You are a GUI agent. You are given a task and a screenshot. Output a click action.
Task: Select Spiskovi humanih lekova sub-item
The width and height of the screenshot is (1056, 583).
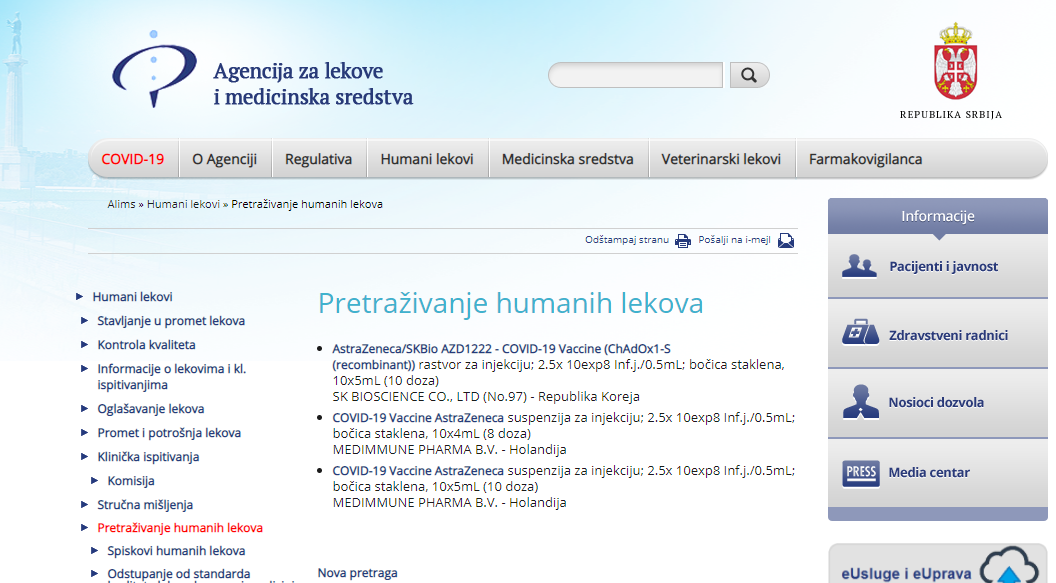point(176,551)
